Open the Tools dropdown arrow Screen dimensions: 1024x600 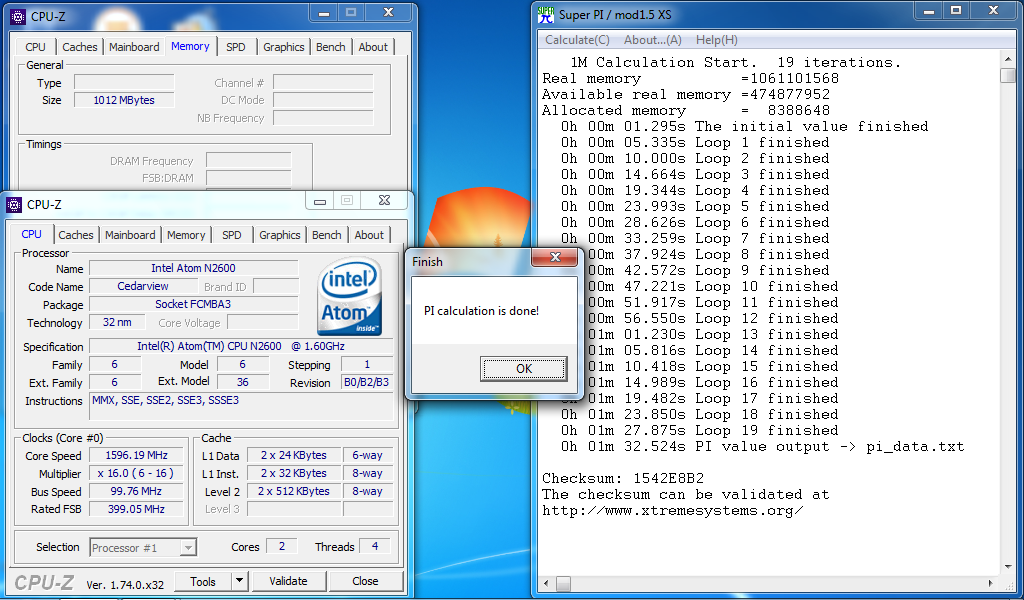pyautogui.click(x=240, y=581)
